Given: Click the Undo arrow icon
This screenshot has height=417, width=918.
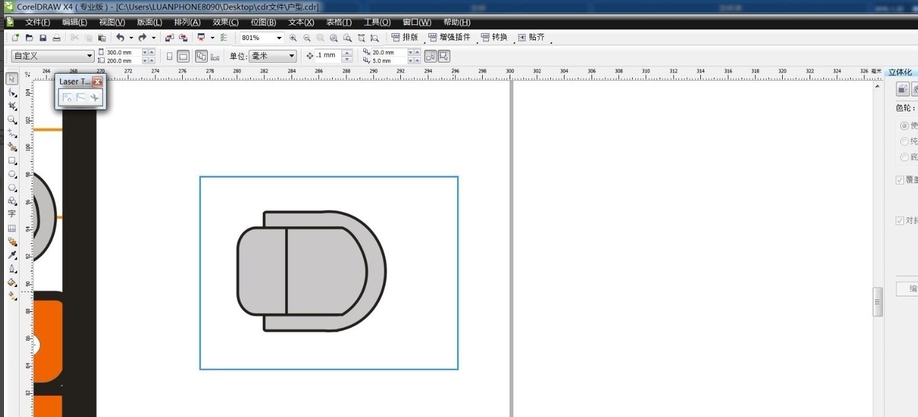Looking at the screenshot, I should (x=119, y=38).
